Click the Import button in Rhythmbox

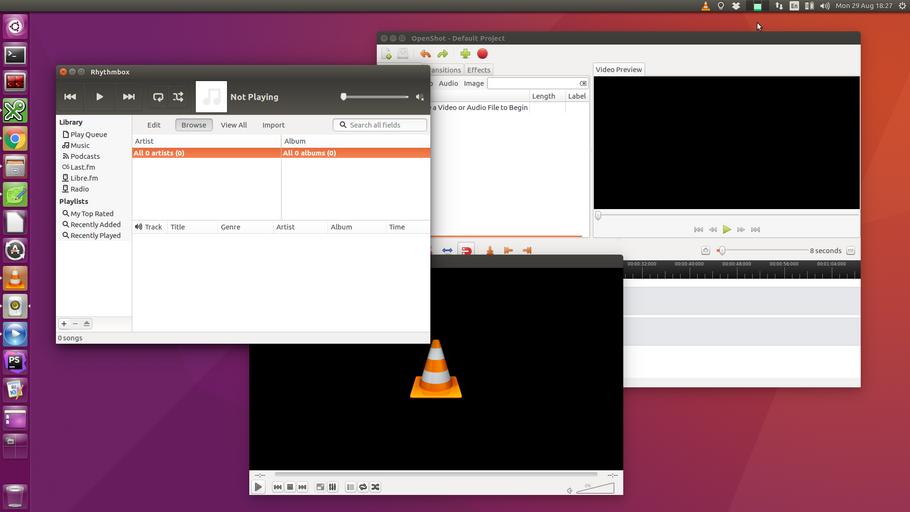(x=273, y=125)
